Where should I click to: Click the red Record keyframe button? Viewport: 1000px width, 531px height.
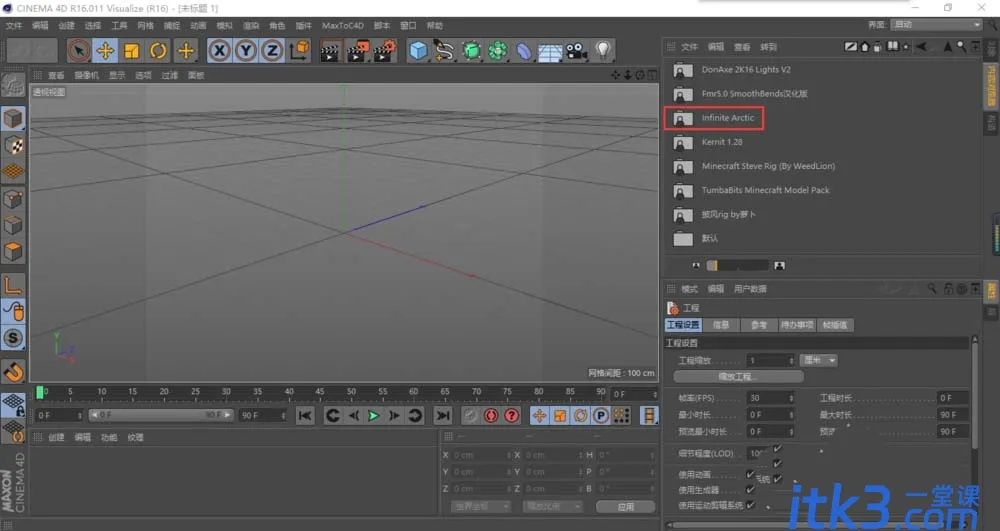pos(490,416)
